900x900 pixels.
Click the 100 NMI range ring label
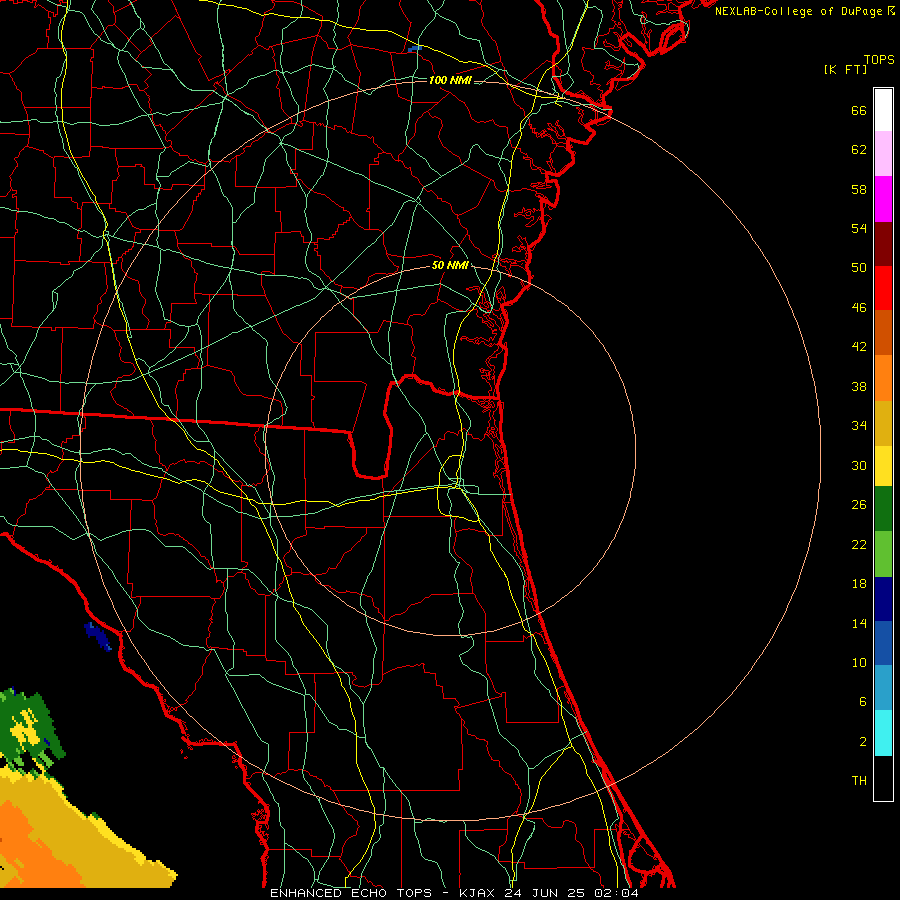(x=450, y=80)
